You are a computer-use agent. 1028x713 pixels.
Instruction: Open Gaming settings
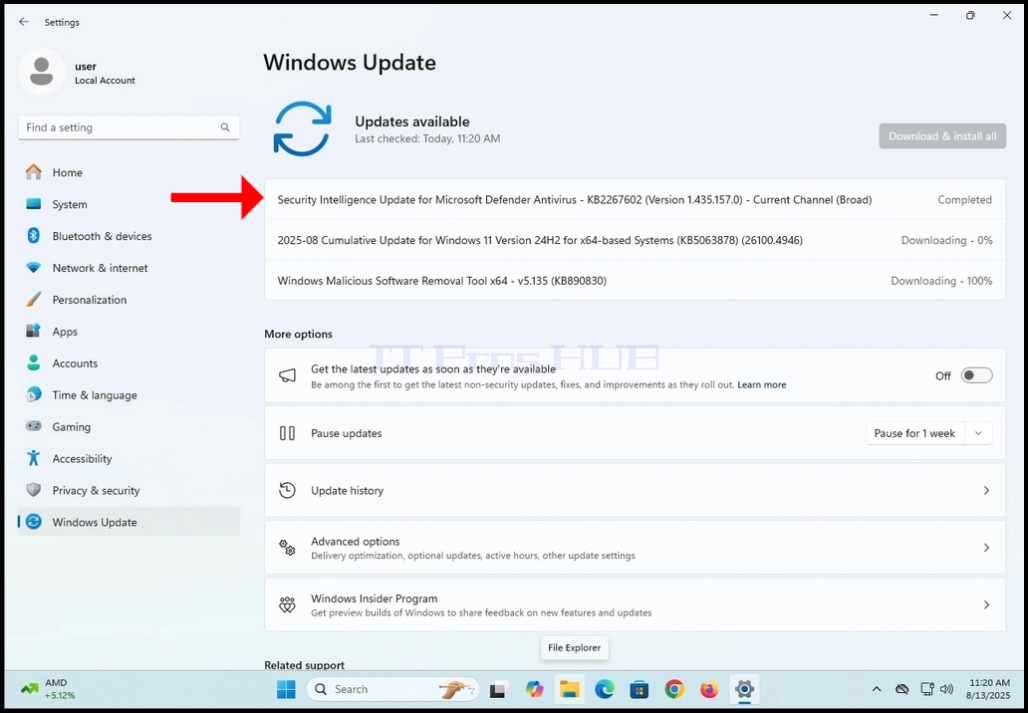coord(129,427)
